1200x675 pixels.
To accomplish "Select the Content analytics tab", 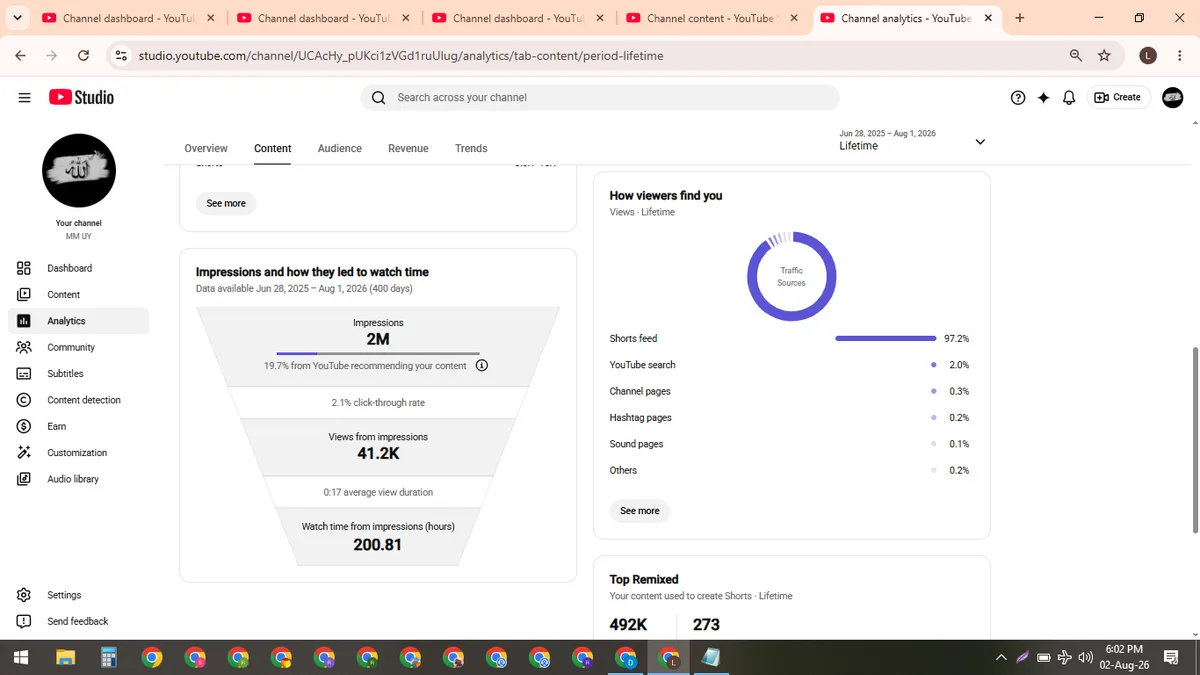I will (x=273, y=148).
